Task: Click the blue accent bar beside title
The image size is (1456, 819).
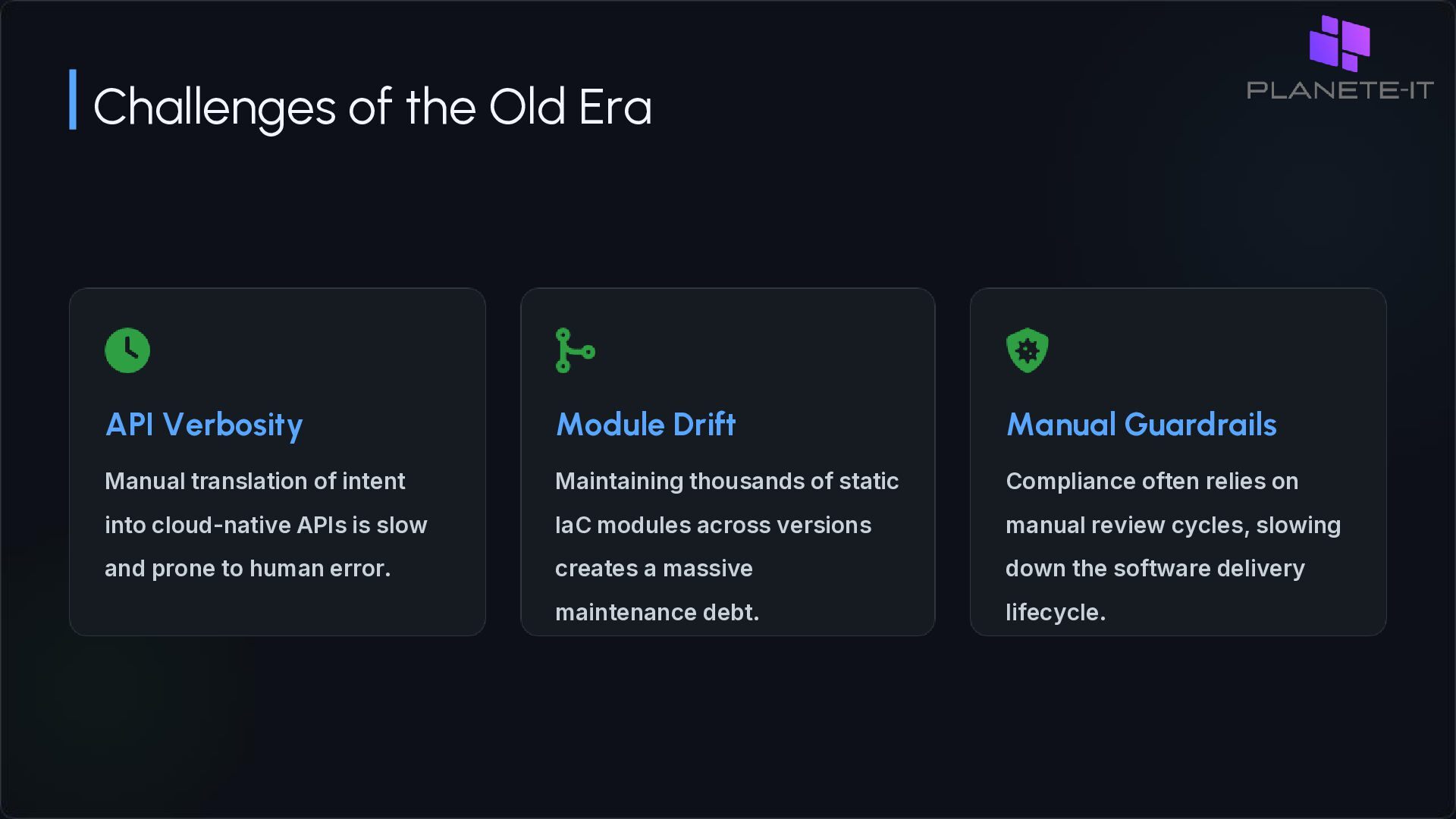Action: (73, 99)
